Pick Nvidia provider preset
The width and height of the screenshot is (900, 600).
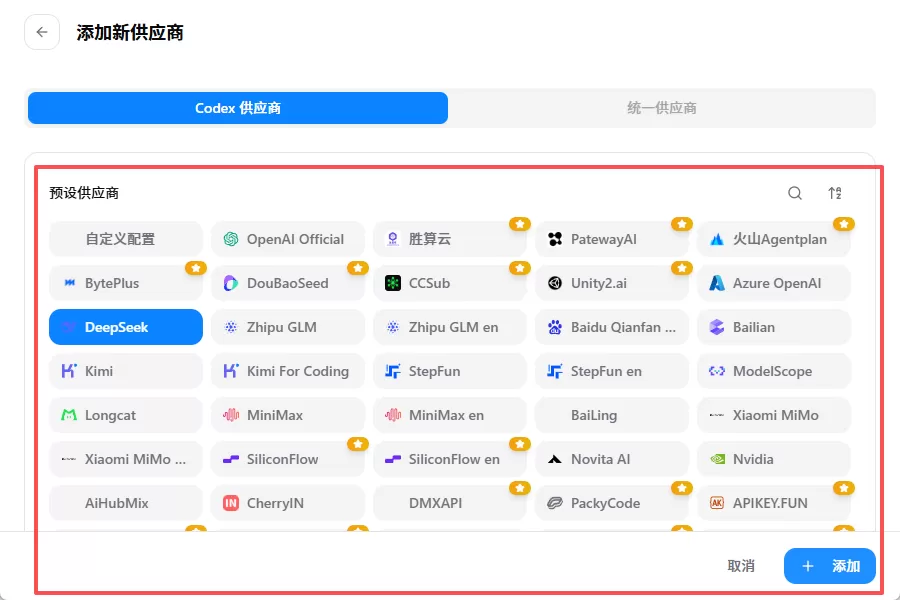coord(774,459)
